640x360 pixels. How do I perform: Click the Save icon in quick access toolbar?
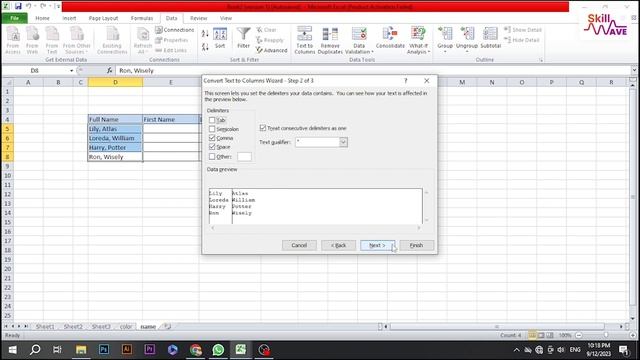coord(18,6)
